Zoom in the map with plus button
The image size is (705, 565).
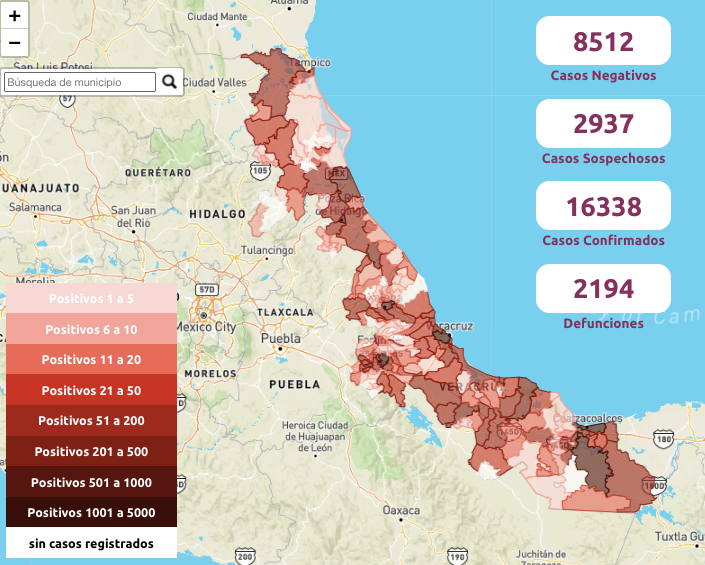(x=14, y=16)
